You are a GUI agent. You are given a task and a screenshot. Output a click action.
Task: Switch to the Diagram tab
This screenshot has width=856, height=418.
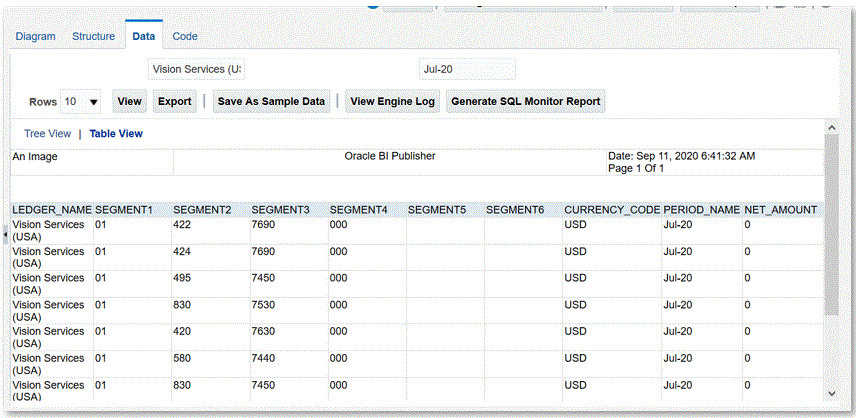[x=35, y=36]
